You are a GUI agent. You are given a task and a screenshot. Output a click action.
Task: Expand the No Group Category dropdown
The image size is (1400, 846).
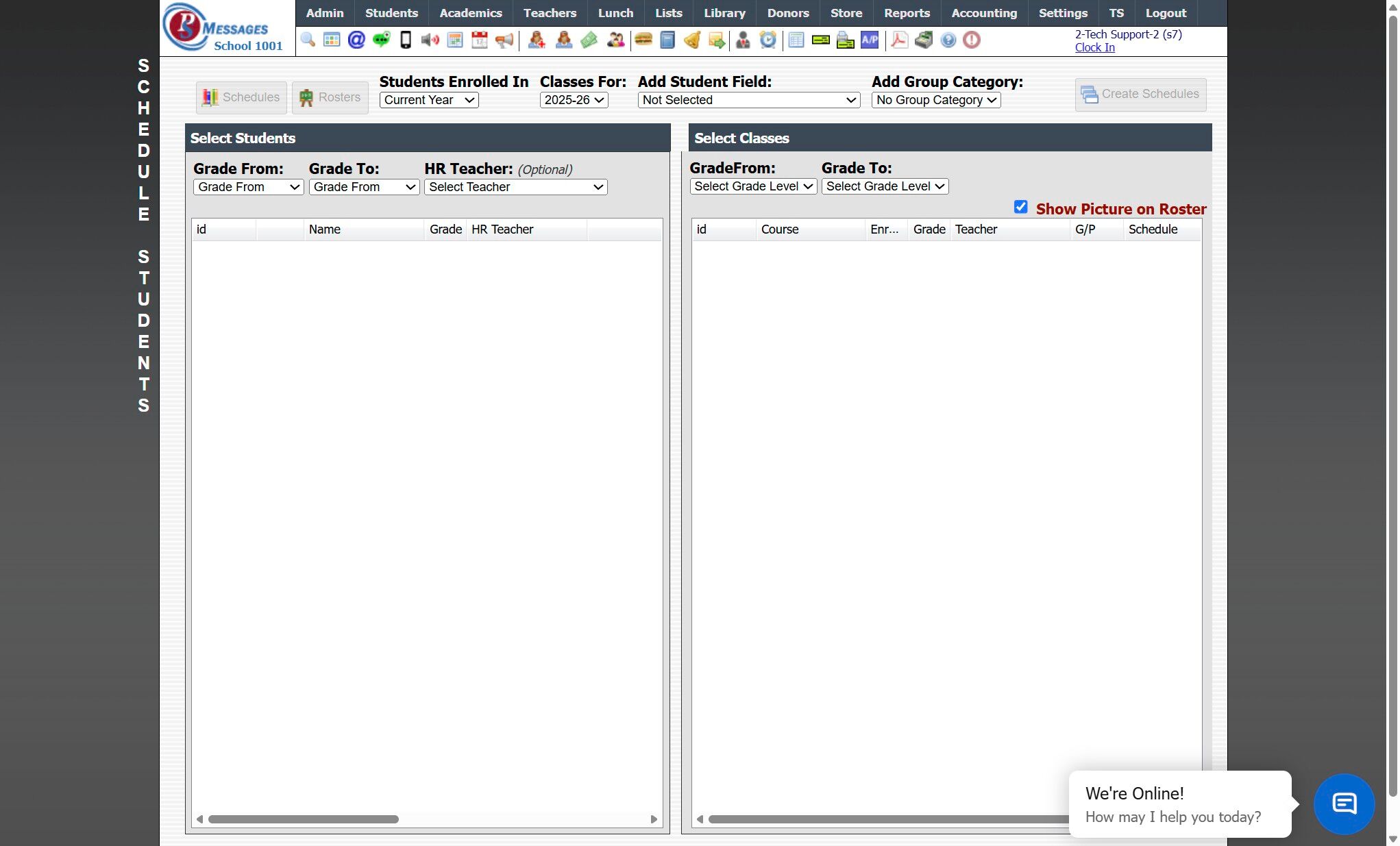click(935, 100)
